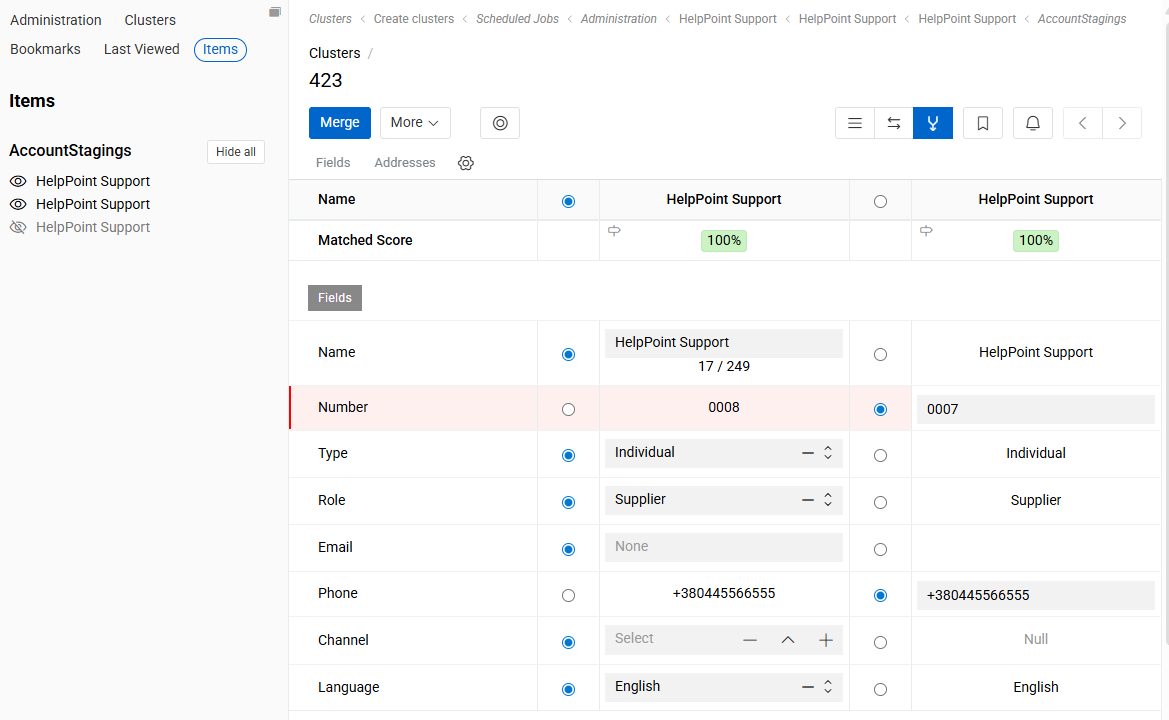This screenshot has width=1169, height=720.
Task: Click Hide all button
Action: pos(236,152)
